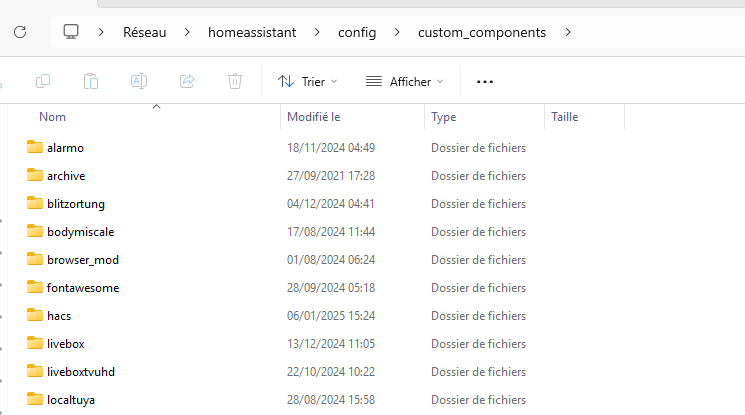
Task: Click the Copy icon in the toolbar
Action: point(43,81)
